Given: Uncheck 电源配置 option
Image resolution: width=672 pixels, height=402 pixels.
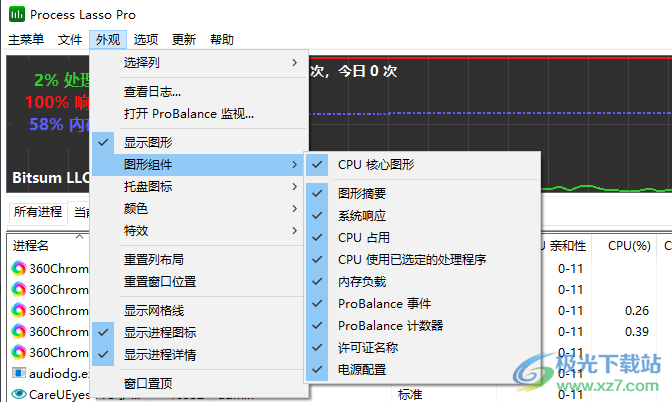Looking at the screenshot, I should point(423,369).
